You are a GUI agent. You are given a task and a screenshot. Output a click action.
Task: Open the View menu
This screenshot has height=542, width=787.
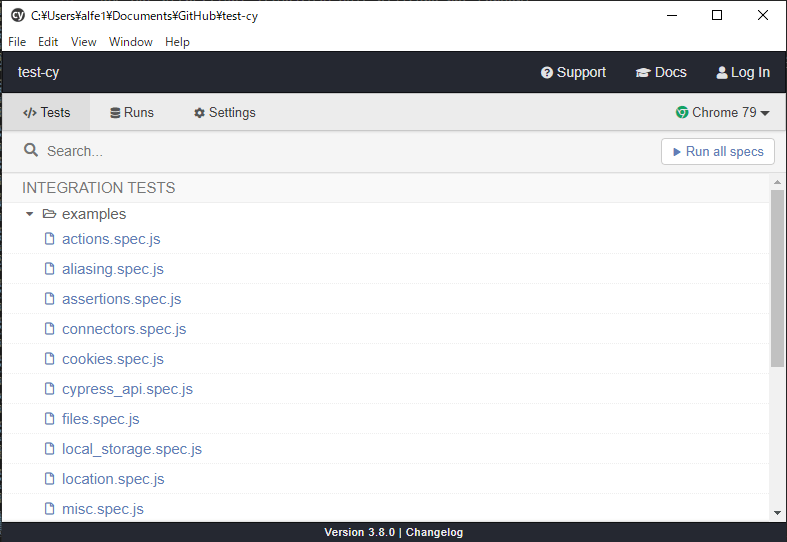click(83, 42)
